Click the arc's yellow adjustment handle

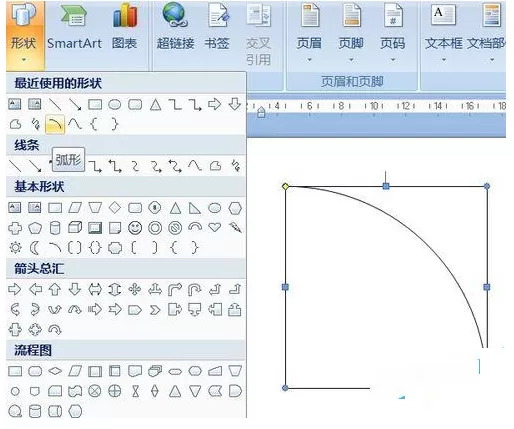[285, 186]
